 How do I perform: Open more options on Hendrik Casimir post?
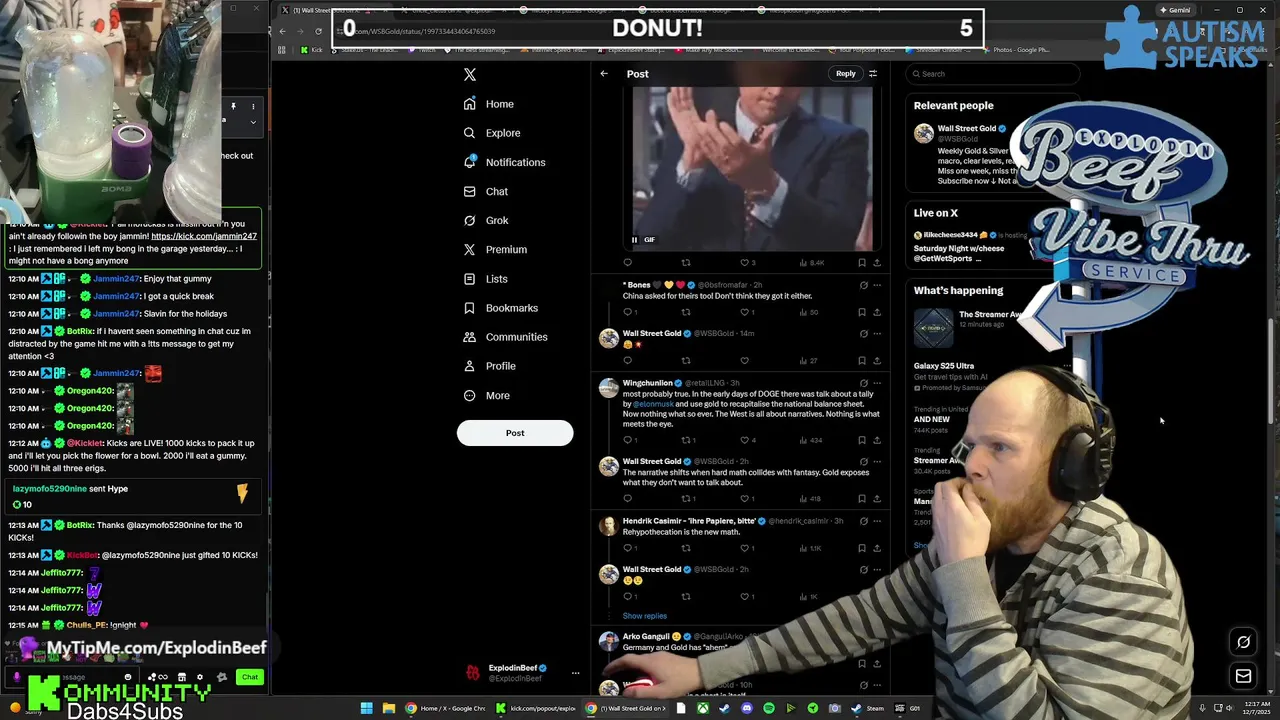[877, 521]
